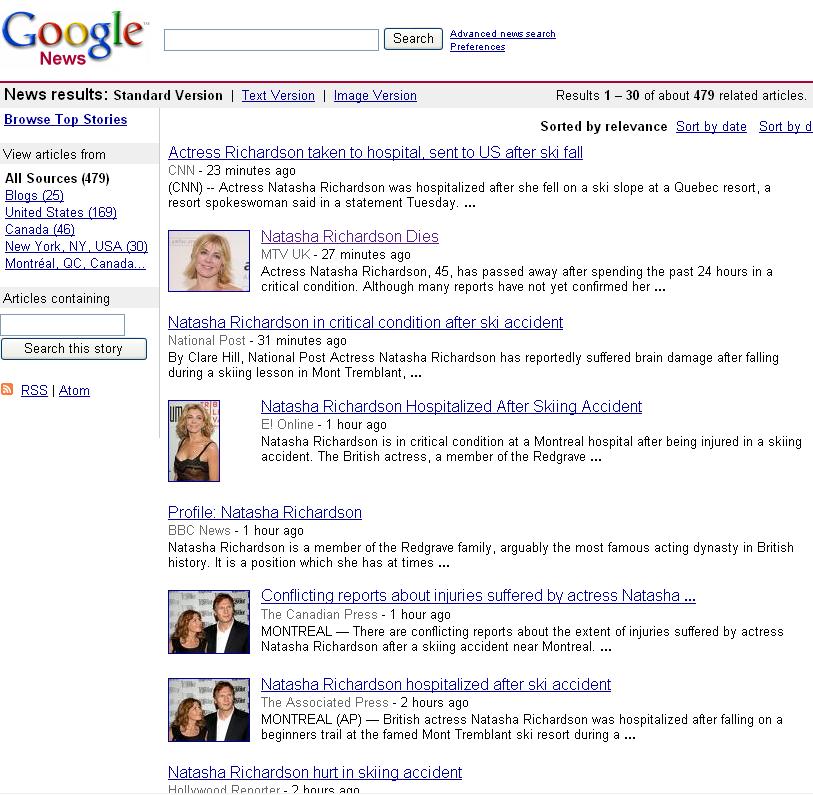Switch to Image Version
Screen dimensions: 813x795
(x=375, y=95)
